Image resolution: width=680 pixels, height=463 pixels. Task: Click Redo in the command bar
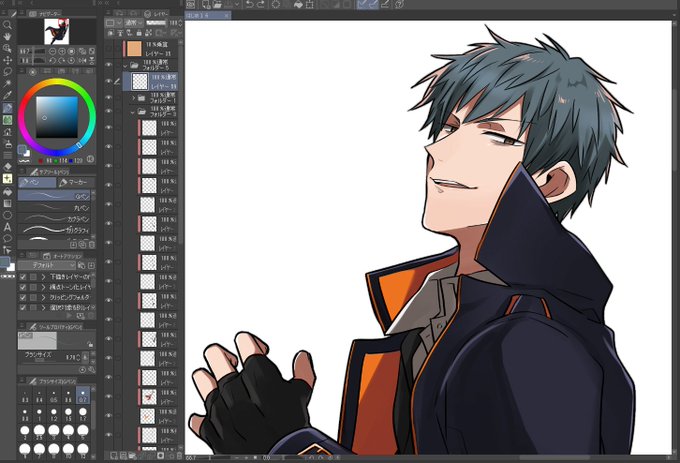[x=260, y=4]
